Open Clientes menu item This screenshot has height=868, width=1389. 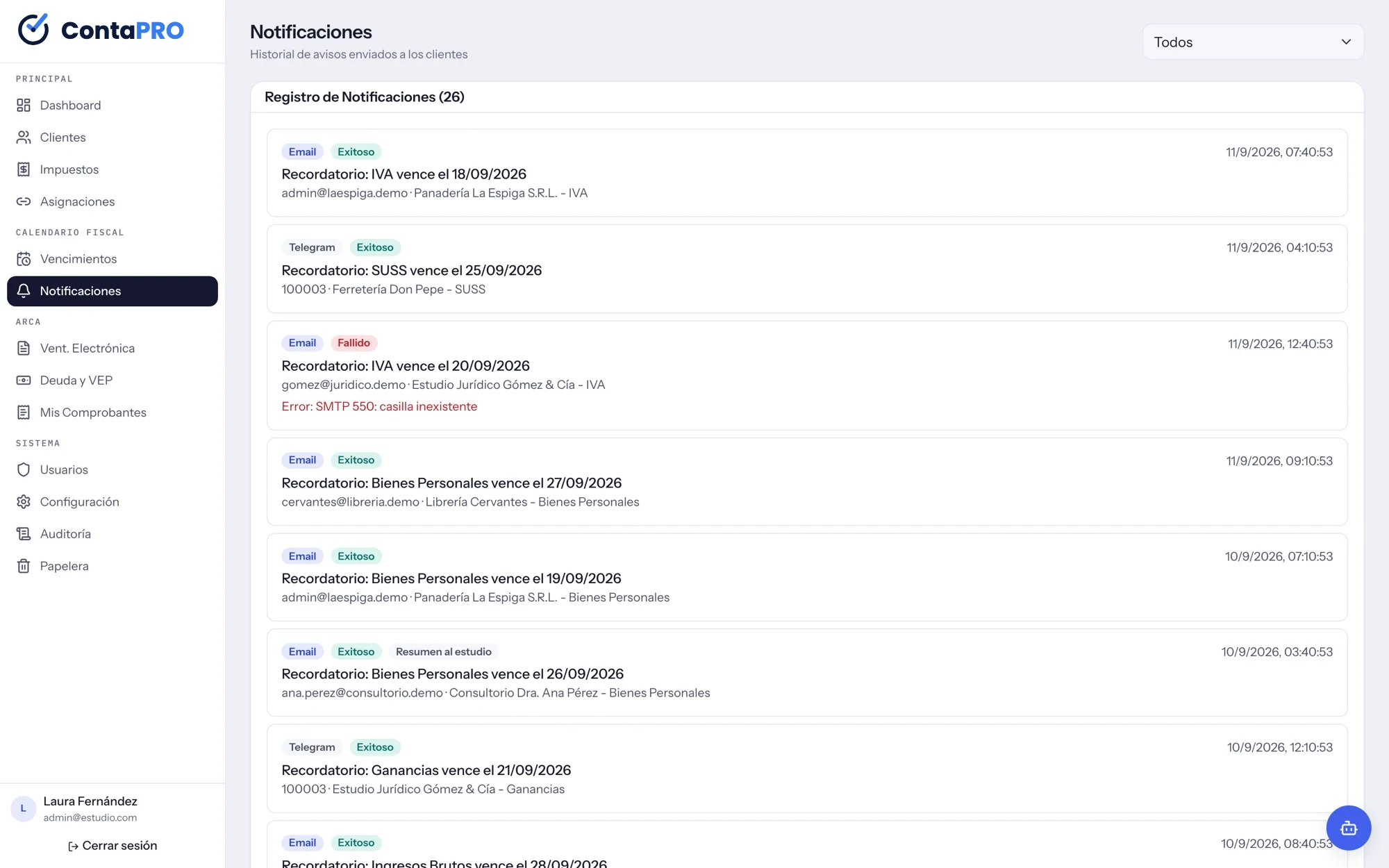click(x=113, y=137)
